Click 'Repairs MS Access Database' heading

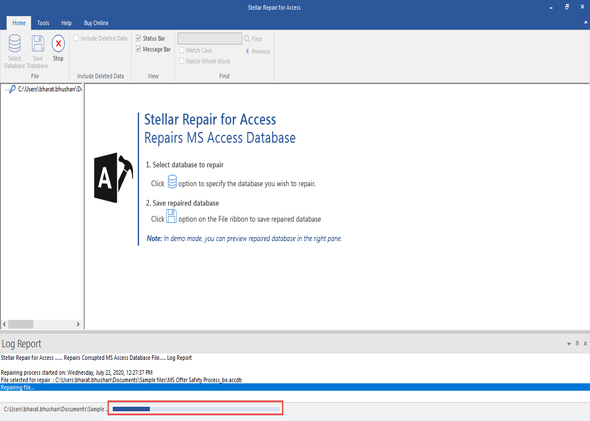pos(220,138)
